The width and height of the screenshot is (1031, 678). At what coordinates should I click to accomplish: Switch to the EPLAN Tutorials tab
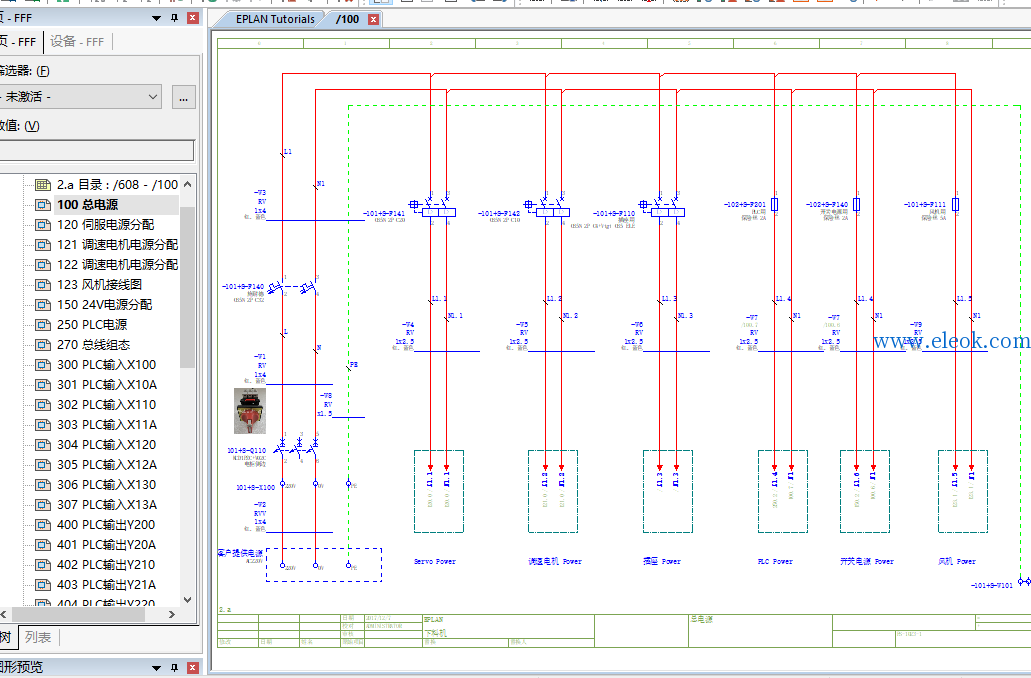(x=275, y=19)
